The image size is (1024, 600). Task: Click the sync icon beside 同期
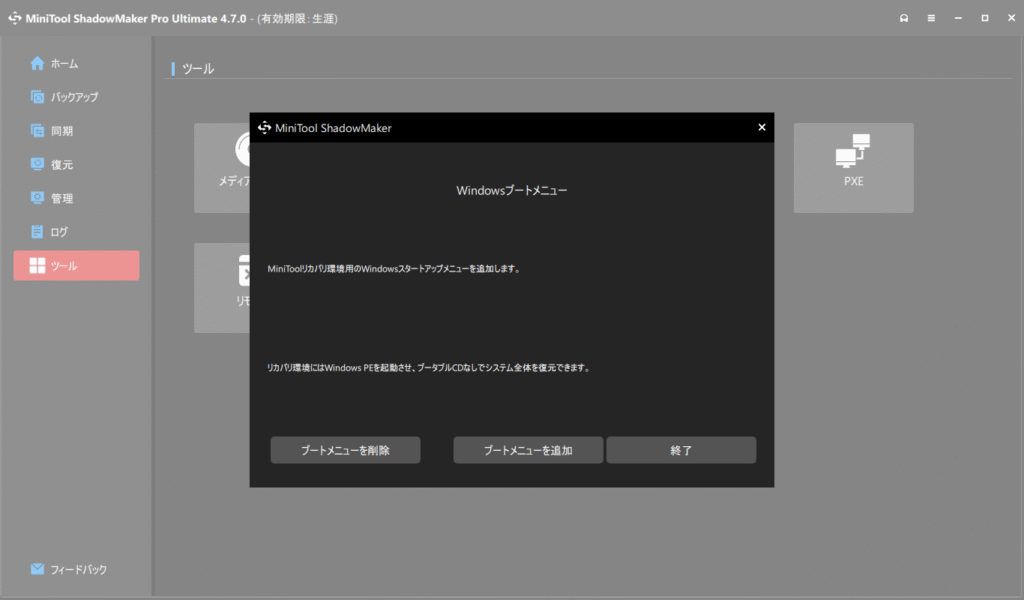pyautogui.click(x=37, y=131)
